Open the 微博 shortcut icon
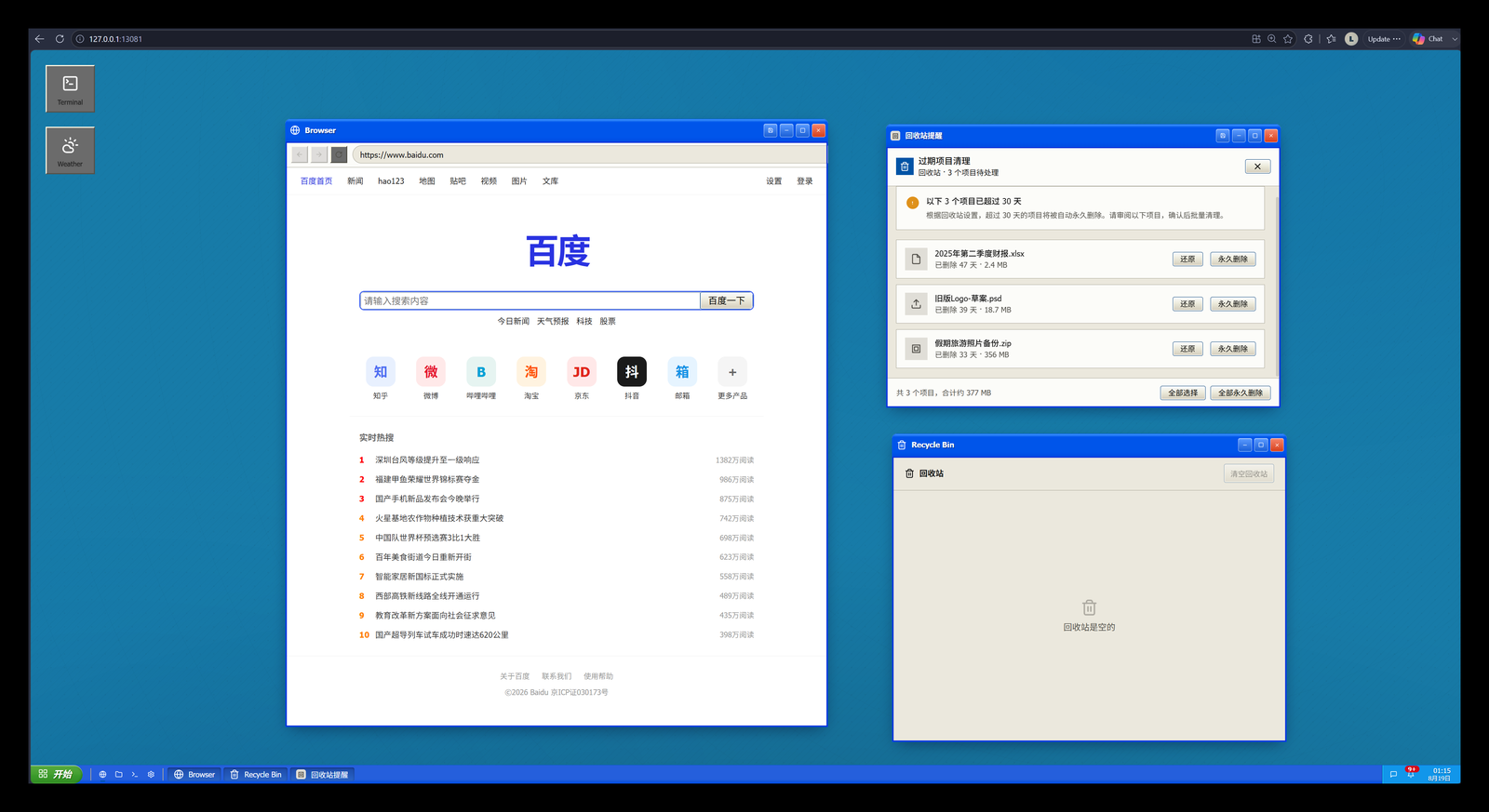This screenshot has width=1489, height=812. (x=431, y=372)
